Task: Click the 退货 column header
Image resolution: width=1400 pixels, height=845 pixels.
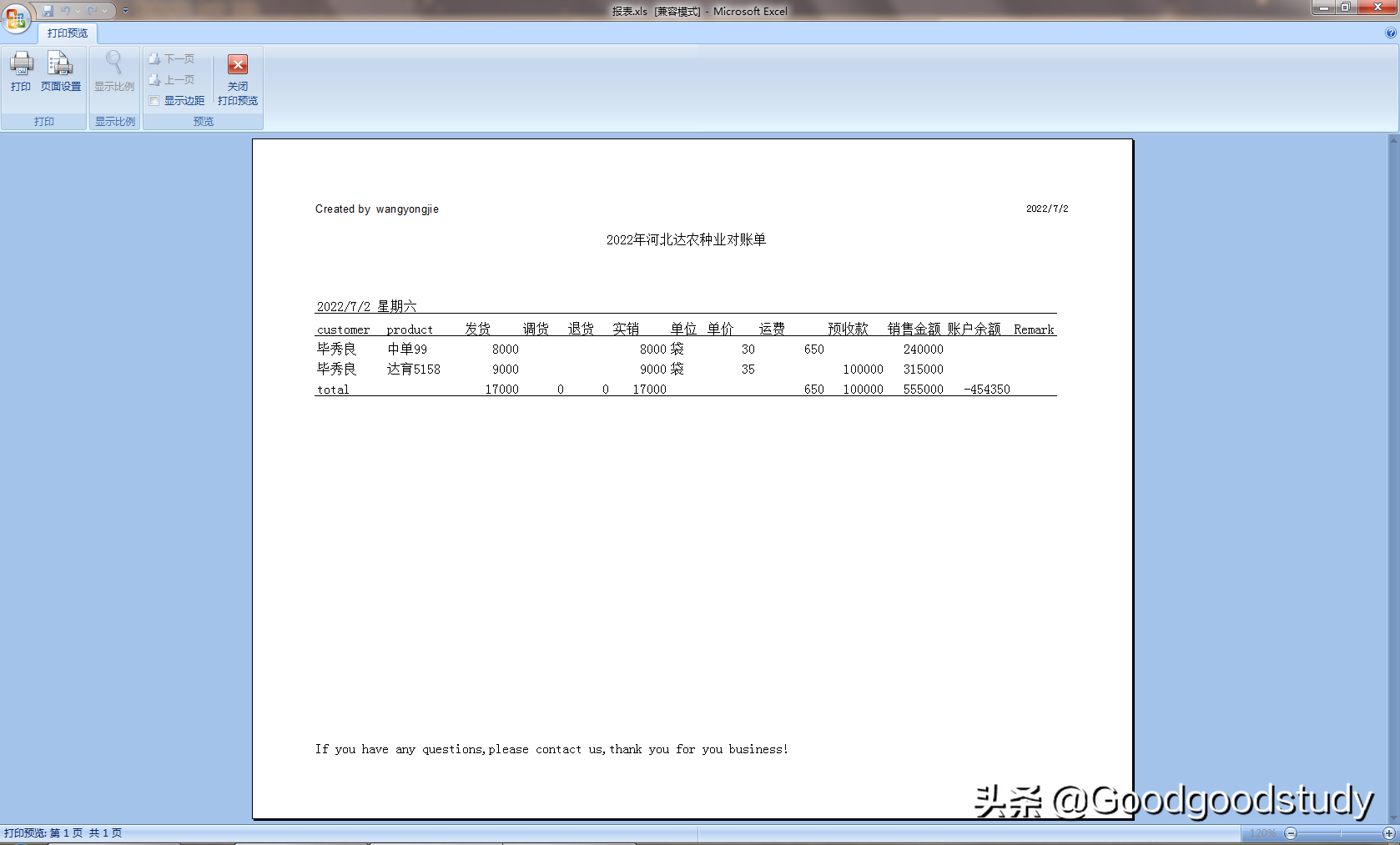Action: (581, 329)
